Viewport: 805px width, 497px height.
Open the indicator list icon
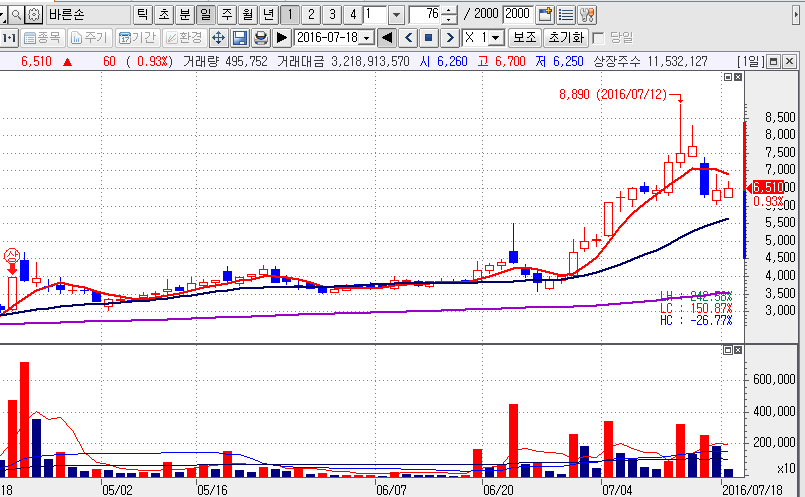pos(566,15)
